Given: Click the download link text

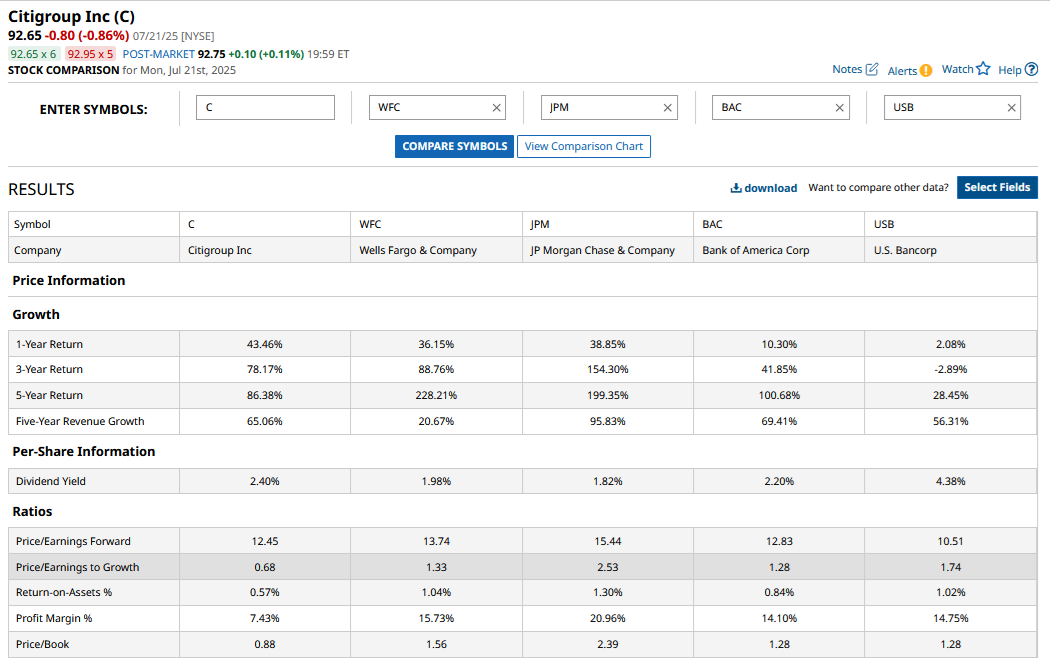Looking at the screenshot, I should (770, 188).
